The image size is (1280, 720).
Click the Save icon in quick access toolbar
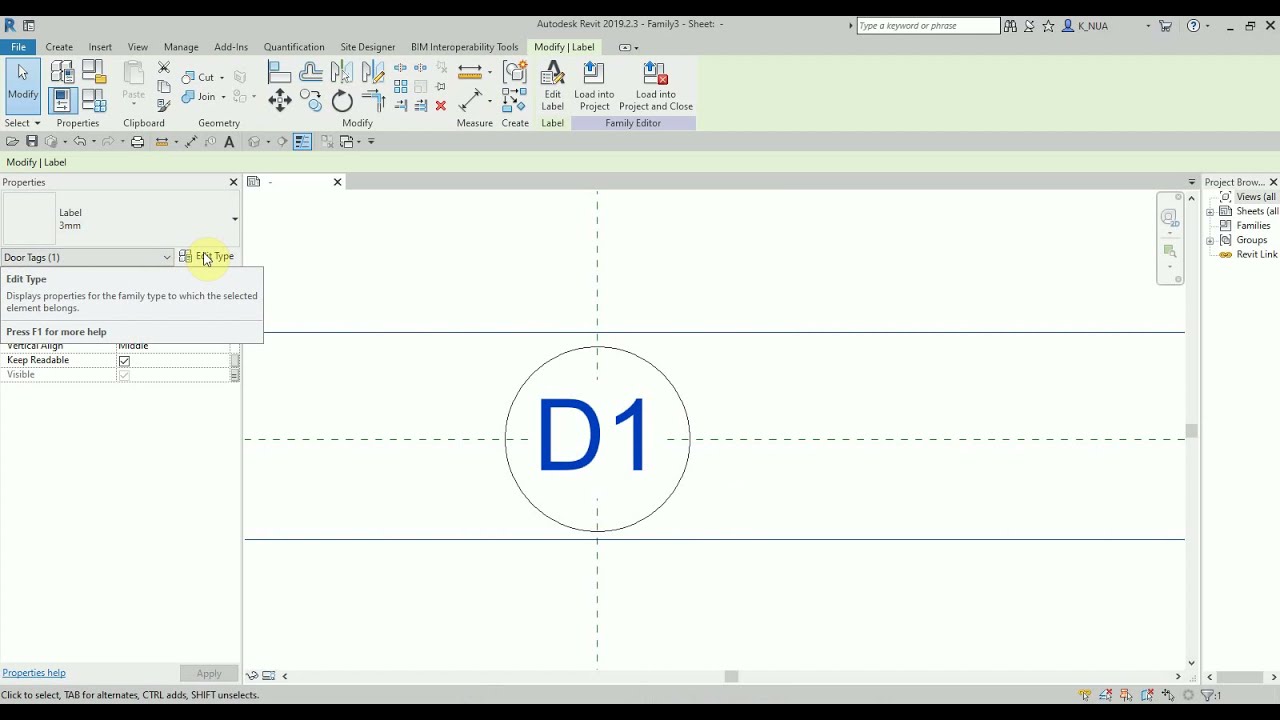pyautogui.click(x=32, y=141)
